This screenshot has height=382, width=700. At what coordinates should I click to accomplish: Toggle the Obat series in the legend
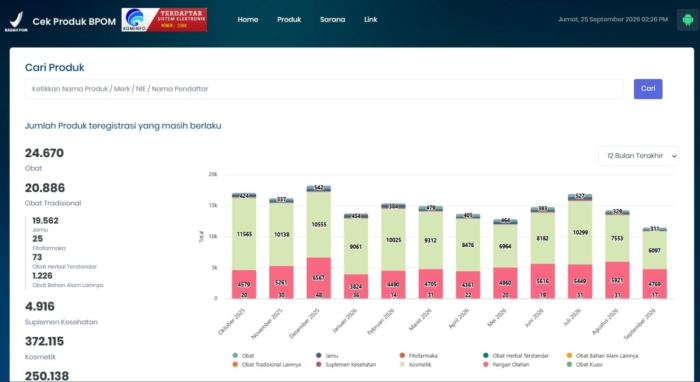tap(243, 356)
